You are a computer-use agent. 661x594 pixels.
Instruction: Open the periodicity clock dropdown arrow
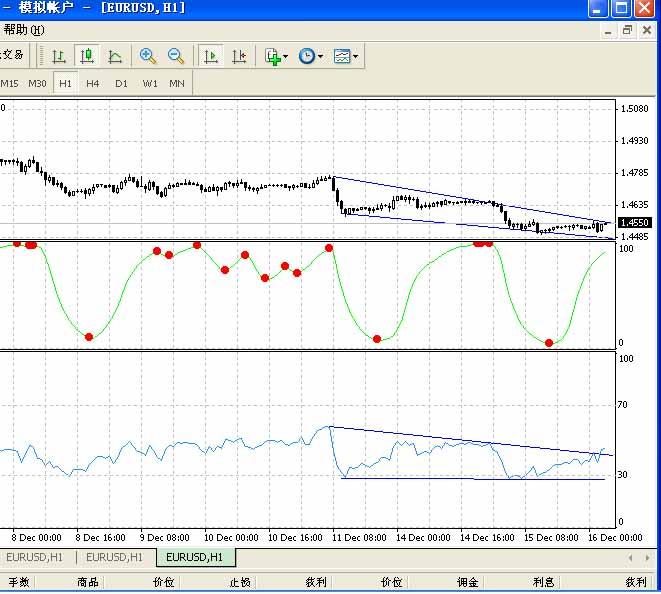(x=320, y=56)
